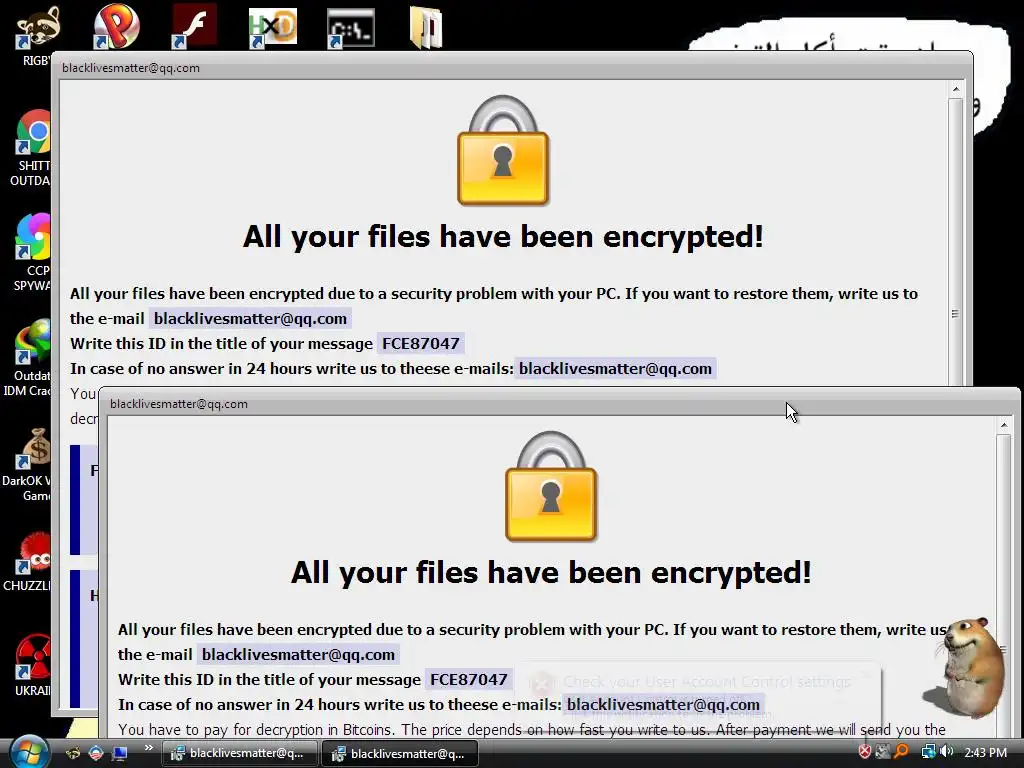The width and height of the screenshot is (1024, 768).
Task: Click the volume speaker tray icon
Action: (947, 752)
